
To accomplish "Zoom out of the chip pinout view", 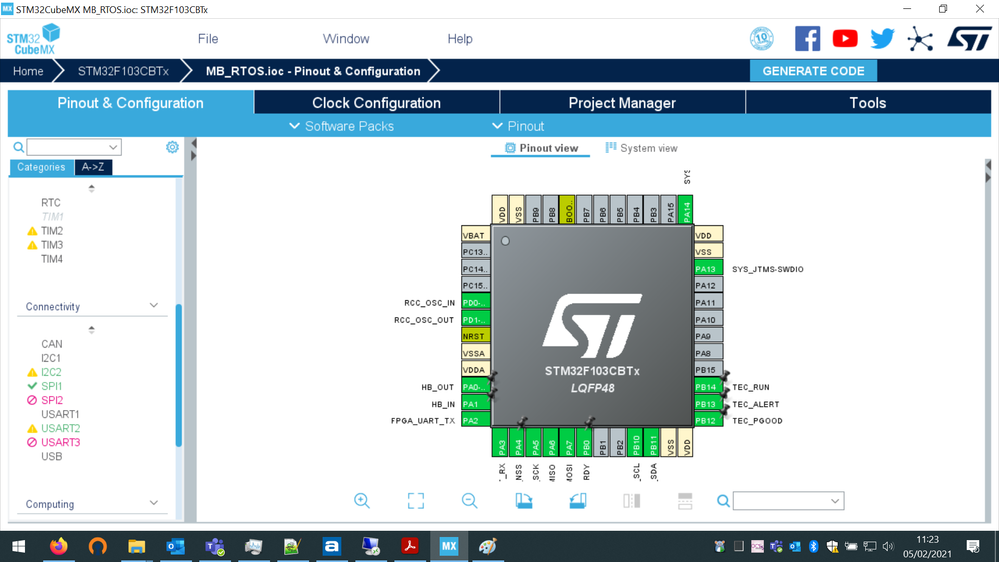I will tap(470, 501).
